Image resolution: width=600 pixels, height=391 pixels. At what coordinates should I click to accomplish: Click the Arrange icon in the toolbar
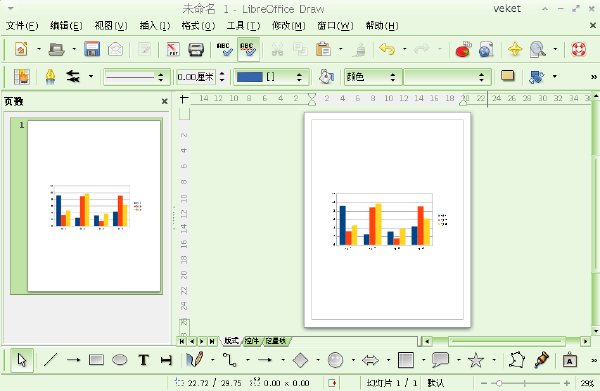coord(536,77)
